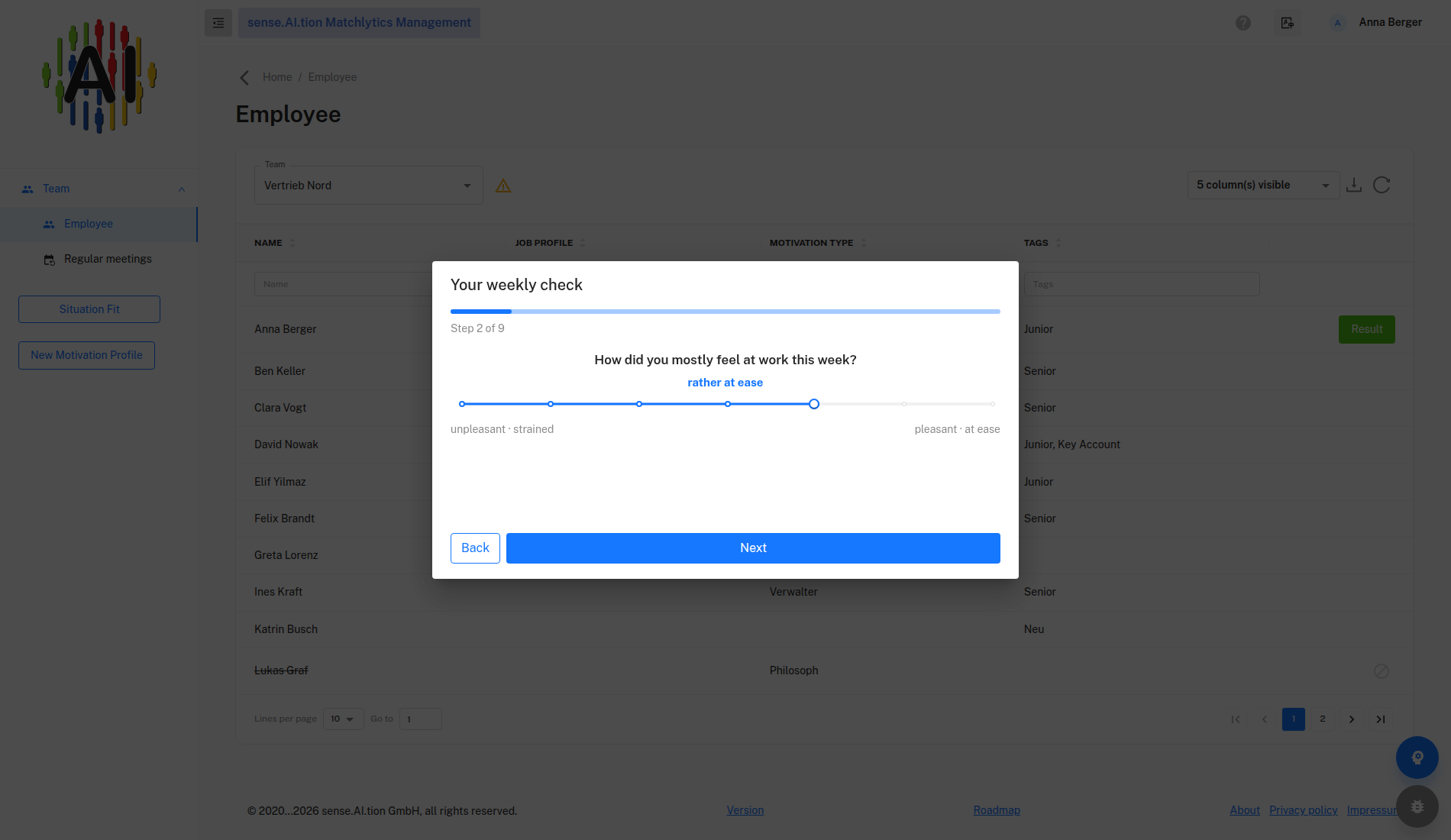Set the feeling slider to the leftmost point

[462, 404]
